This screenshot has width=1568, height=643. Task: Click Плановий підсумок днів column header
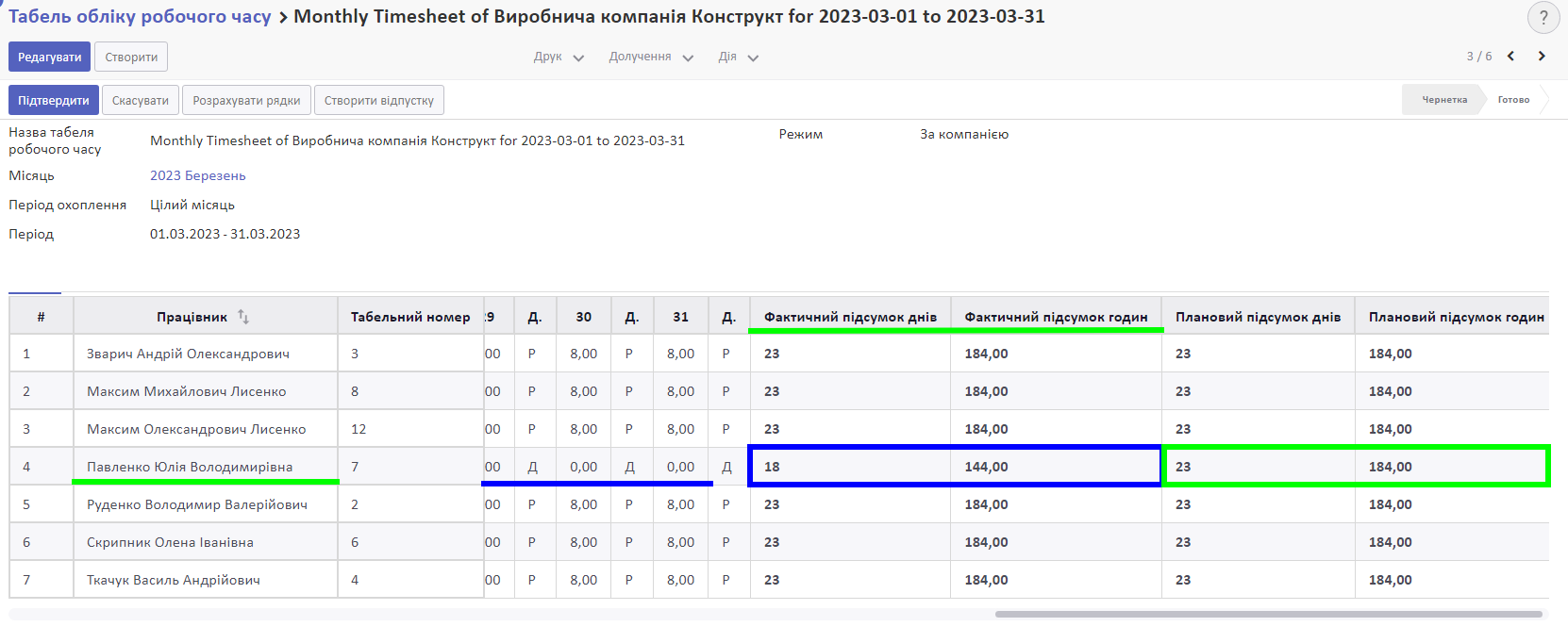[1258, 317]
